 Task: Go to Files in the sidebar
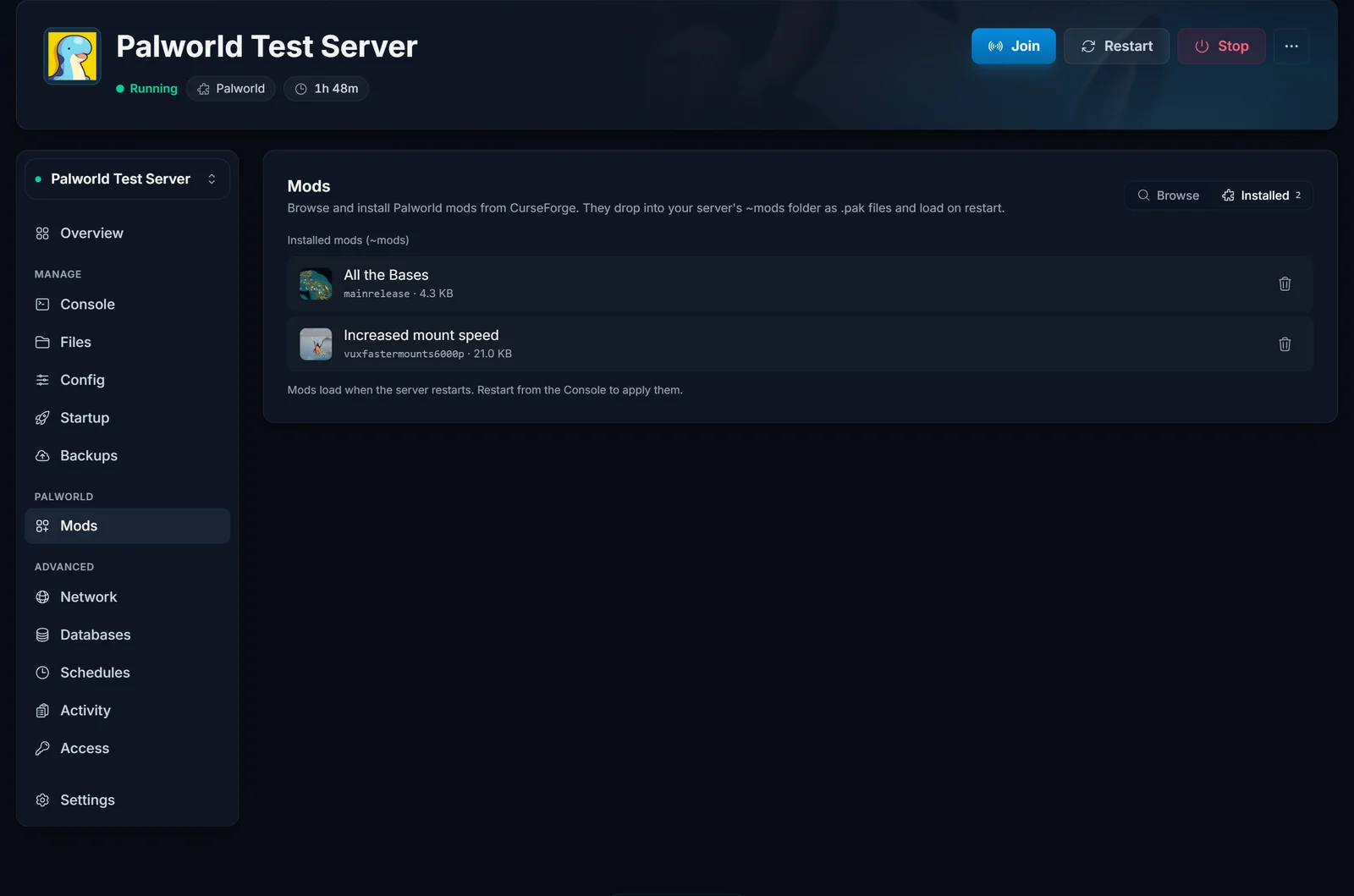(127, 342)
